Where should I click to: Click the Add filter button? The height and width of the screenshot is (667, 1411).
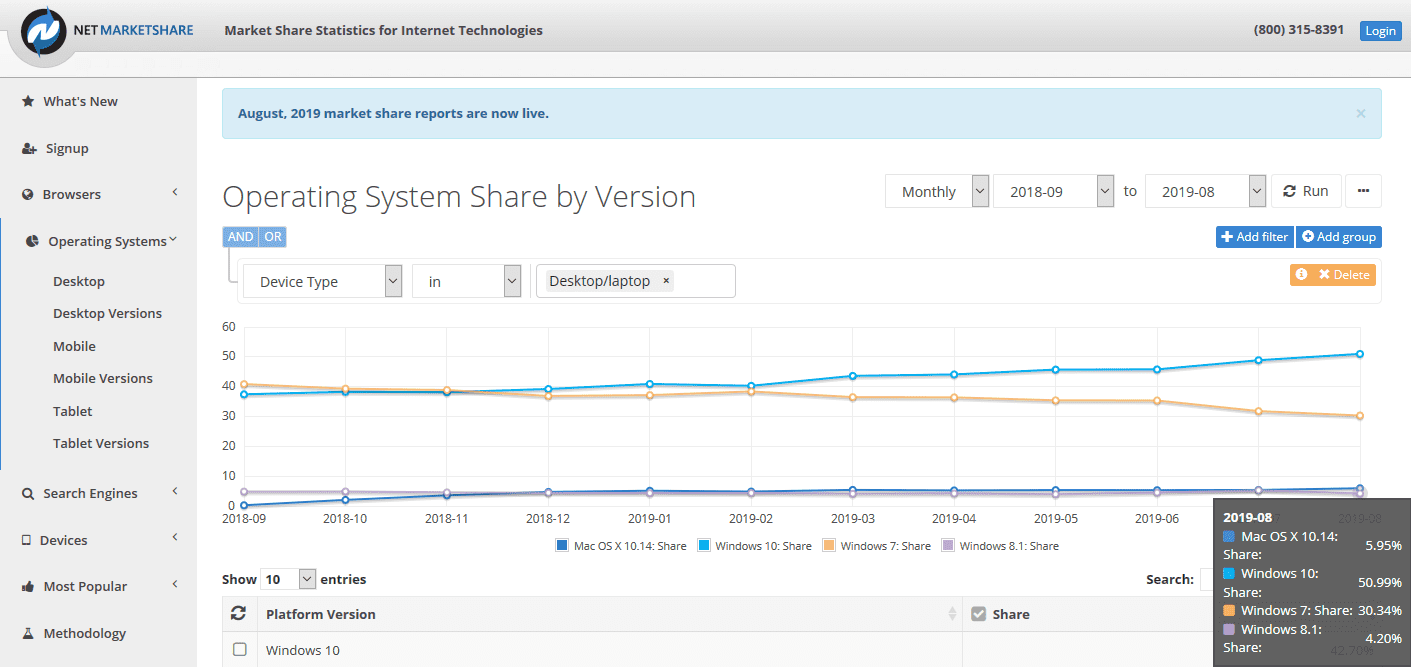pyautogui.click(x=1254, y=237)
